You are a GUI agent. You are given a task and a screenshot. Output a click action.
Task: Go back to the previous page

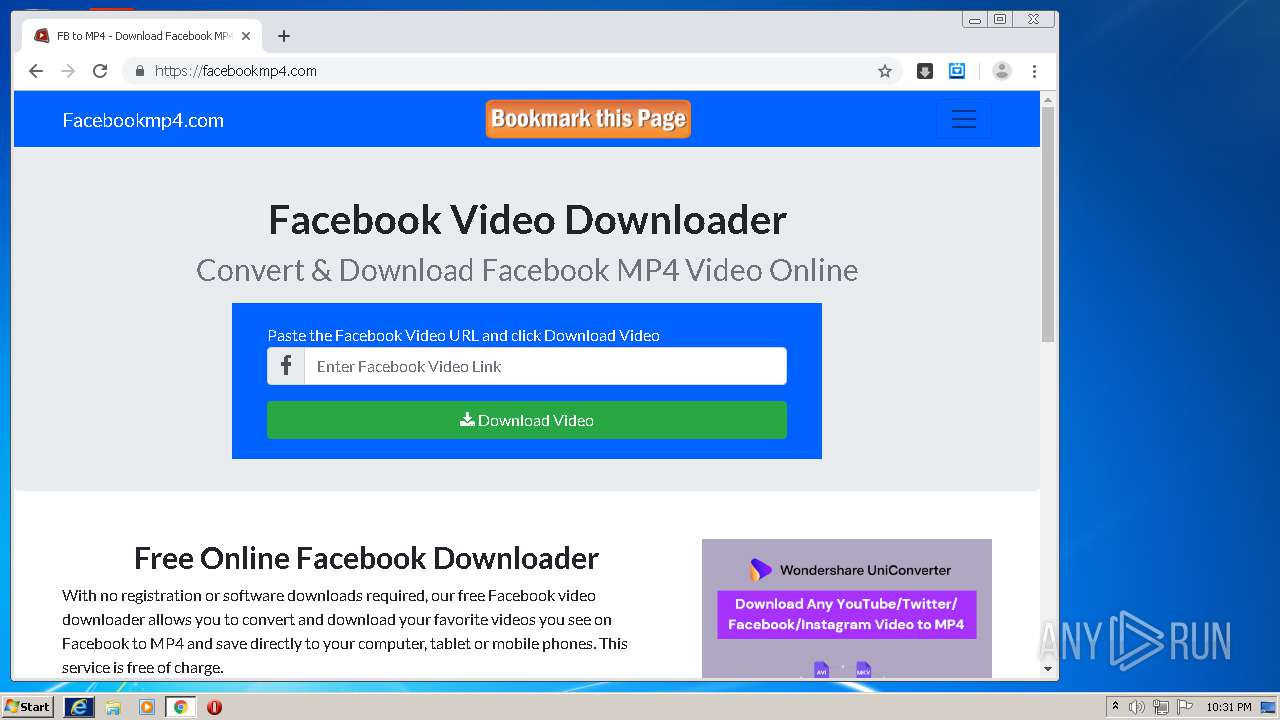tap(36, 71)
